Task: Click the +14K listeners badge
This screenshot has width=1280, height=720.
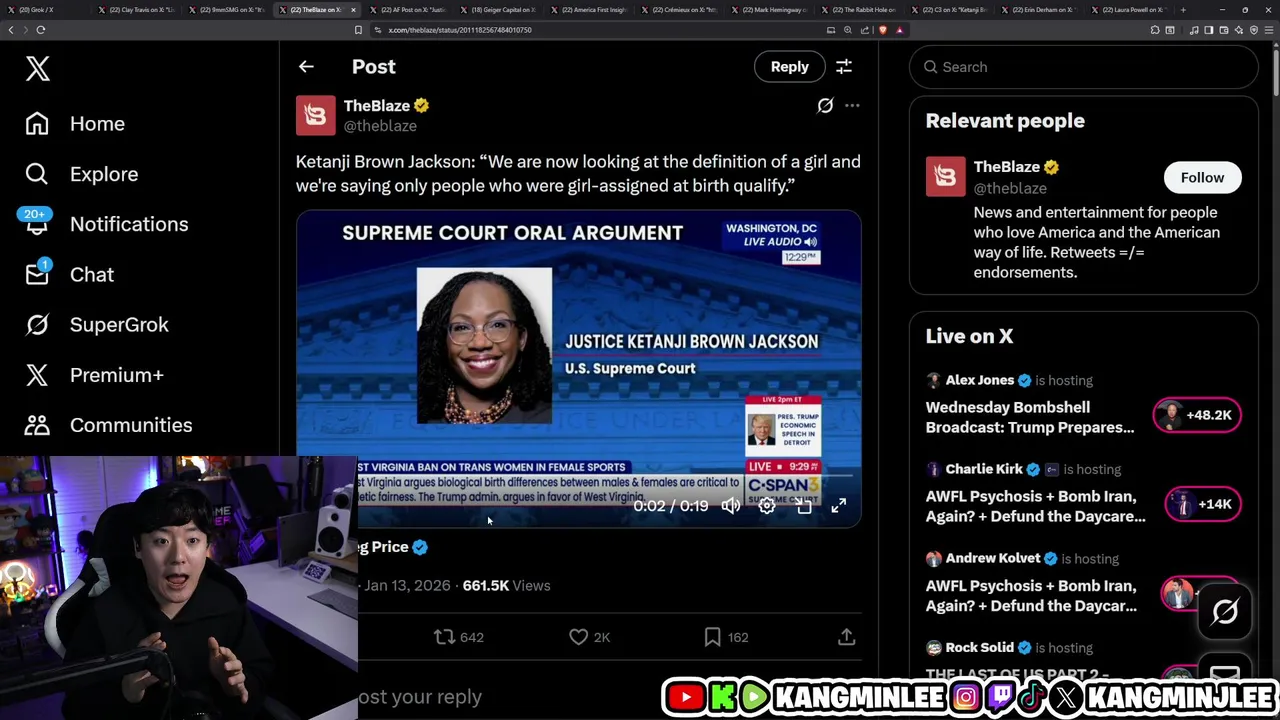Action: [x=1203, y=504]
